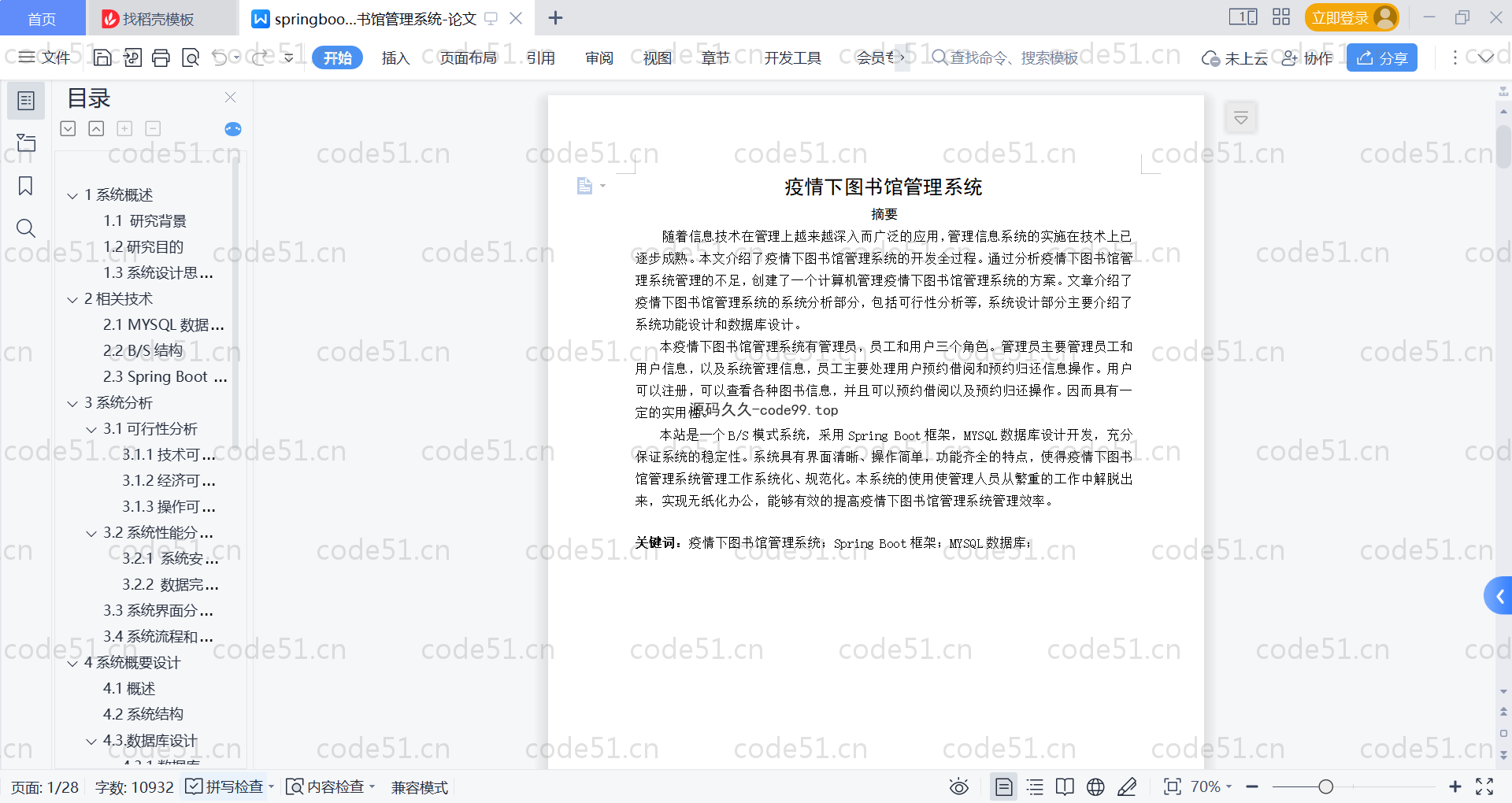Switch to the 审阅 ribbon tab

[599, 57]
